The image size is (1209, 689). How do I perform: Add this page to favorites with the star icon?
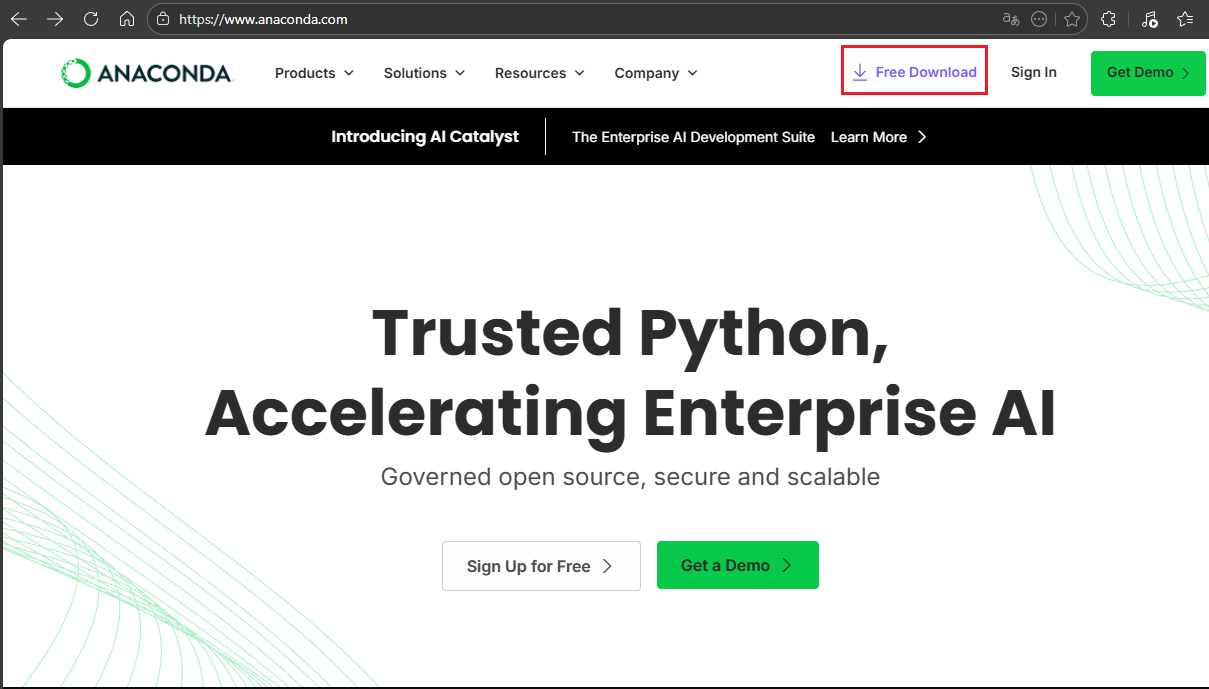(1072, 19)
